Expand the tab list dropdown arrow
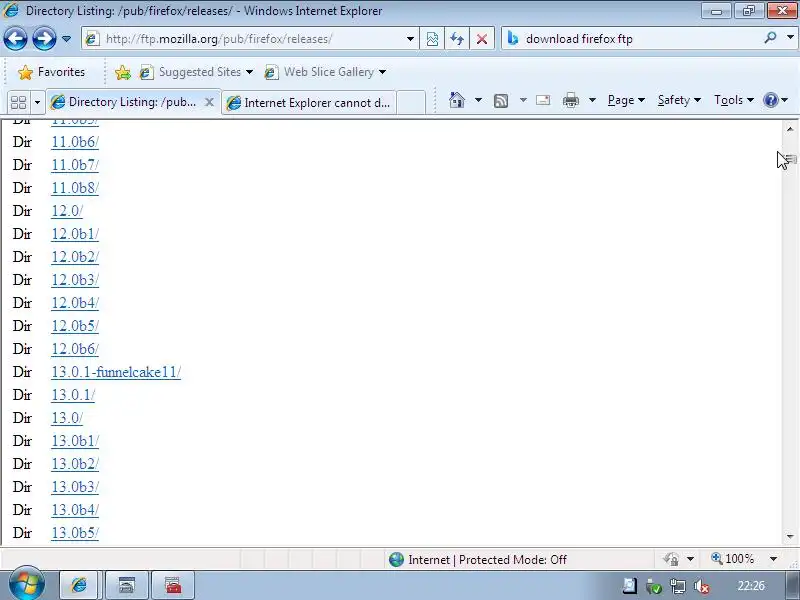Image resolution: width=800 pixels, height=600 pixels. point(37,103)
